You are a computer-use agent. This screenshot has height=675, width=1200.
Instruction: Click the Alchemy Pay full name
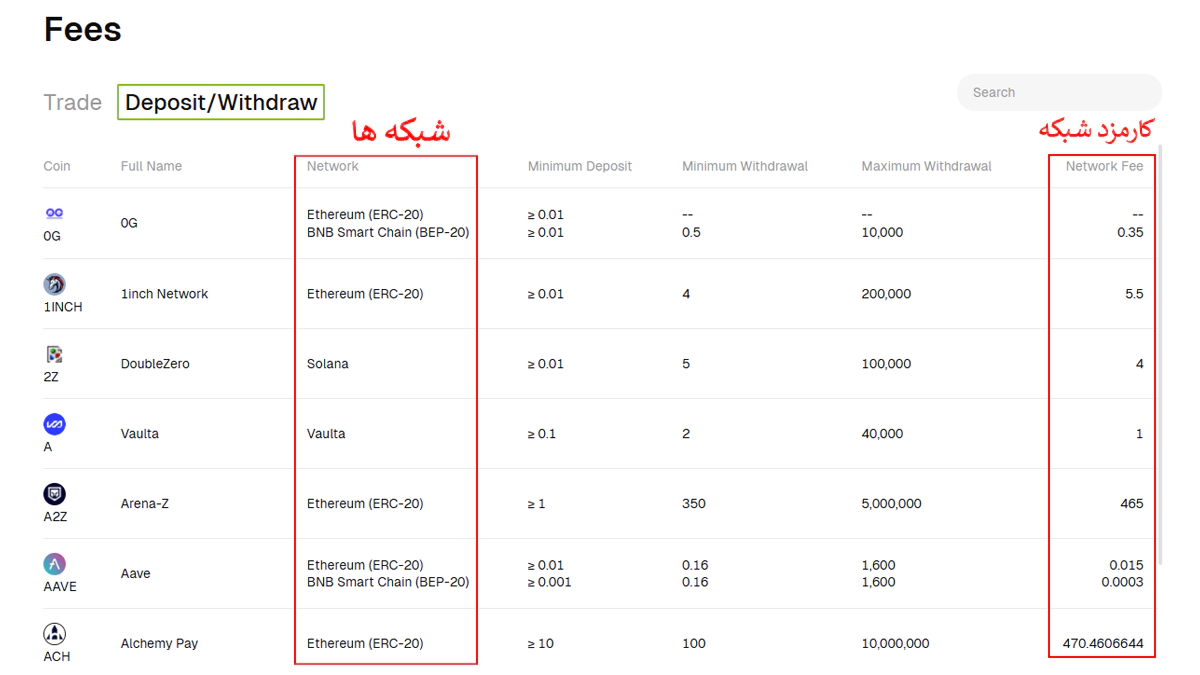click(159, 643)
